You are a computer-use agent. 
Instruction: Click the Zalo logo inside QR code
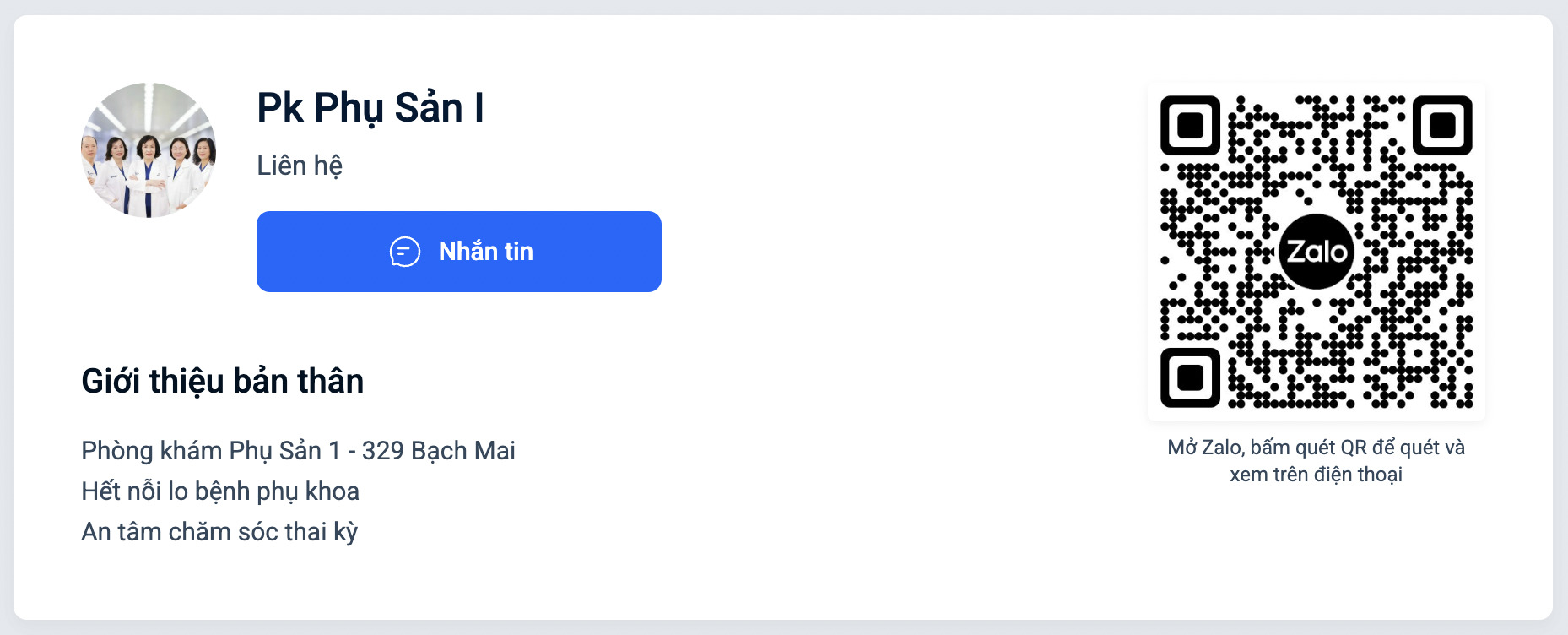coord(1317,252)
